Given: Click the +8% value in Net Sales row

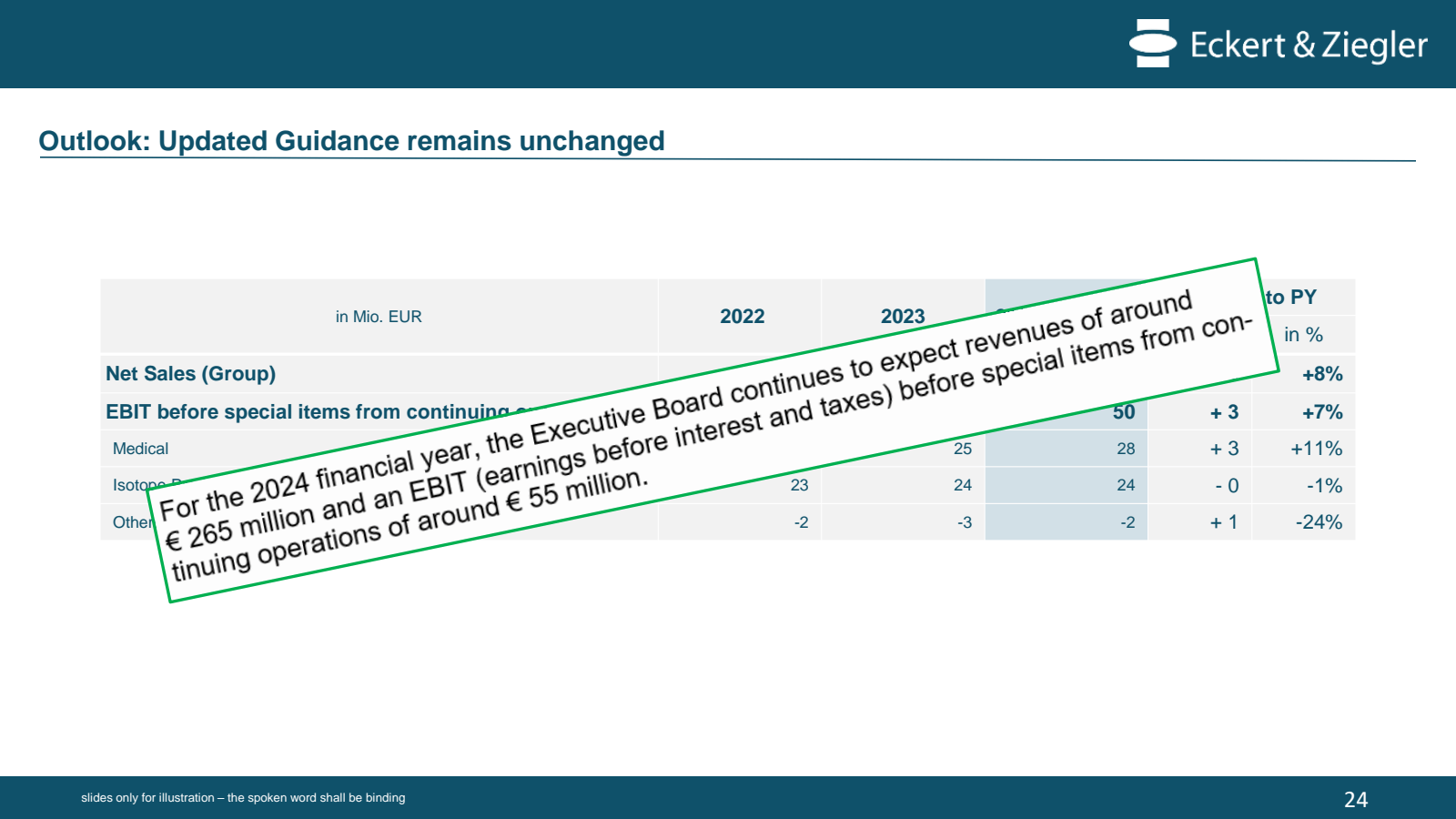Looking at the screenshot, I should (x=1322, y=374).
